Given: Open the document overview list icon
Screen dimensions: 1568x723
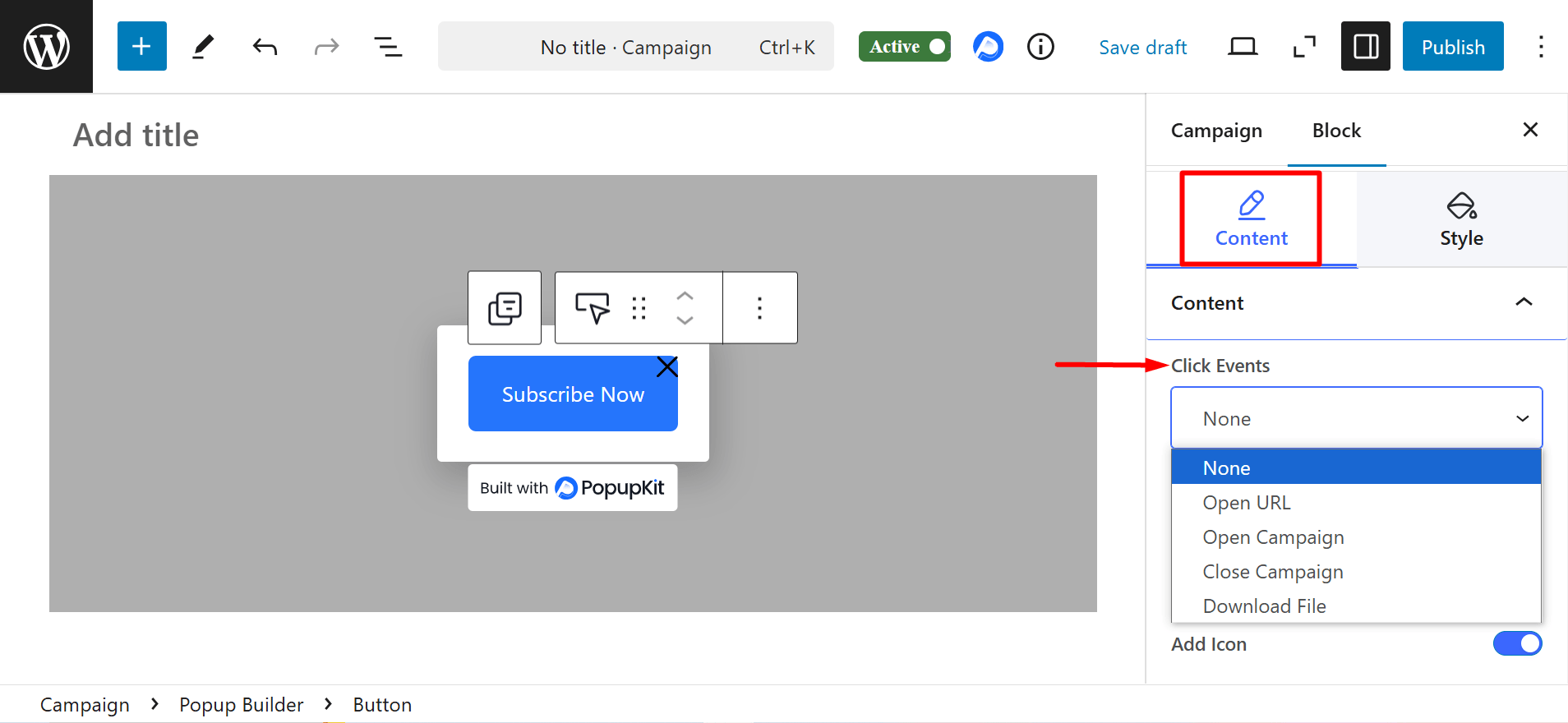Looking at the screenshot, I should point(388,47).
